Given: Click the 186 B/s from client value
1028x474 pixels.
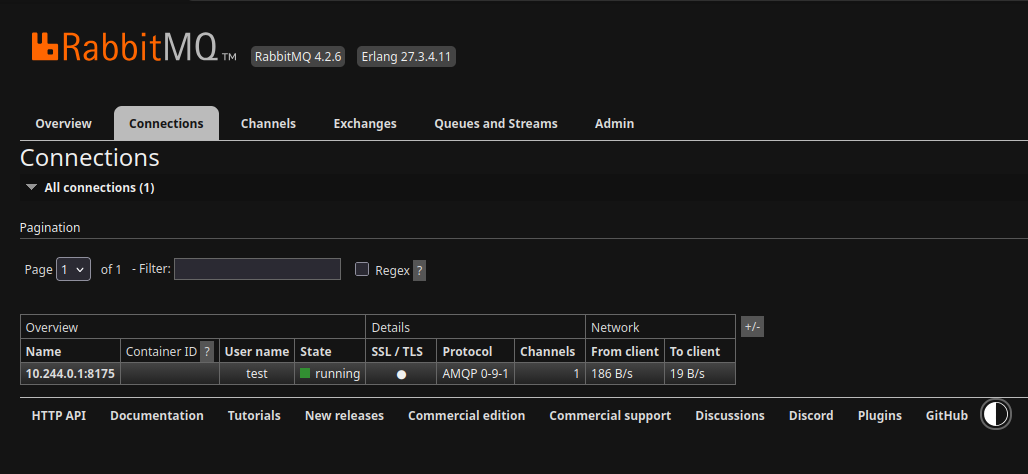Looking at the screenshot, I should pos(610,373).
